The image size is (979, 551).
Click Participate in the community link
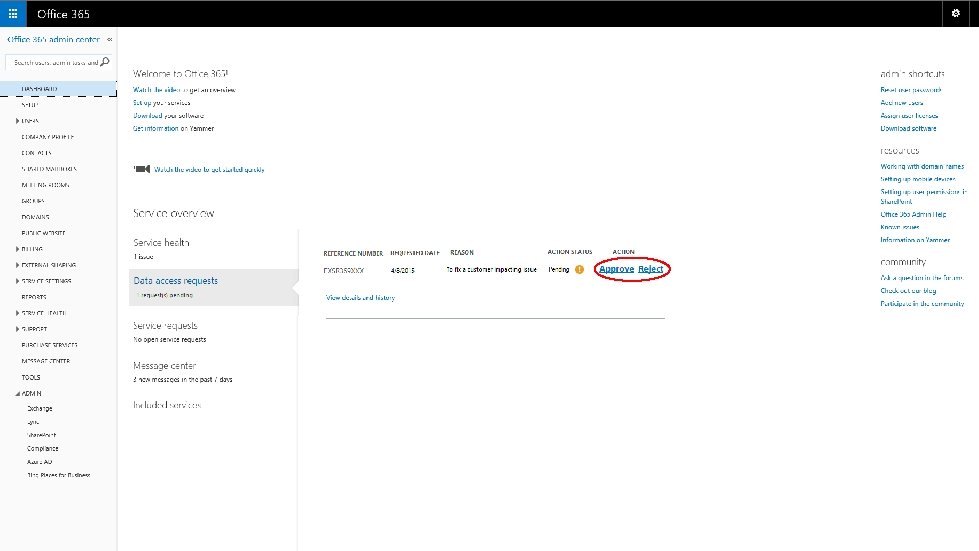tap(922, 304)
